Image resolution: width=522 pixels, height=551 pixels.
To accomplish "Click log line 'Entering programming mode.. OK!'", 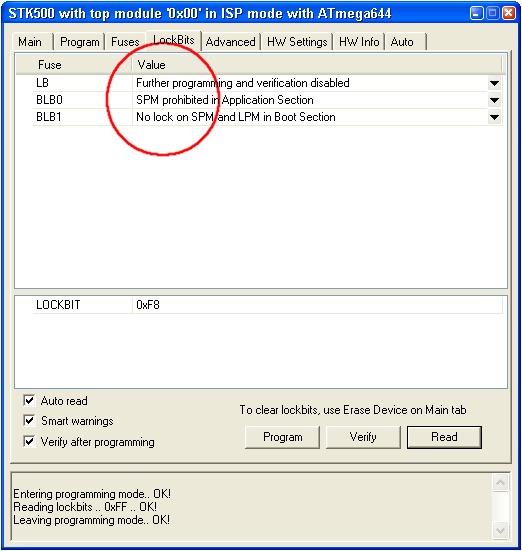I will (92, 494).
